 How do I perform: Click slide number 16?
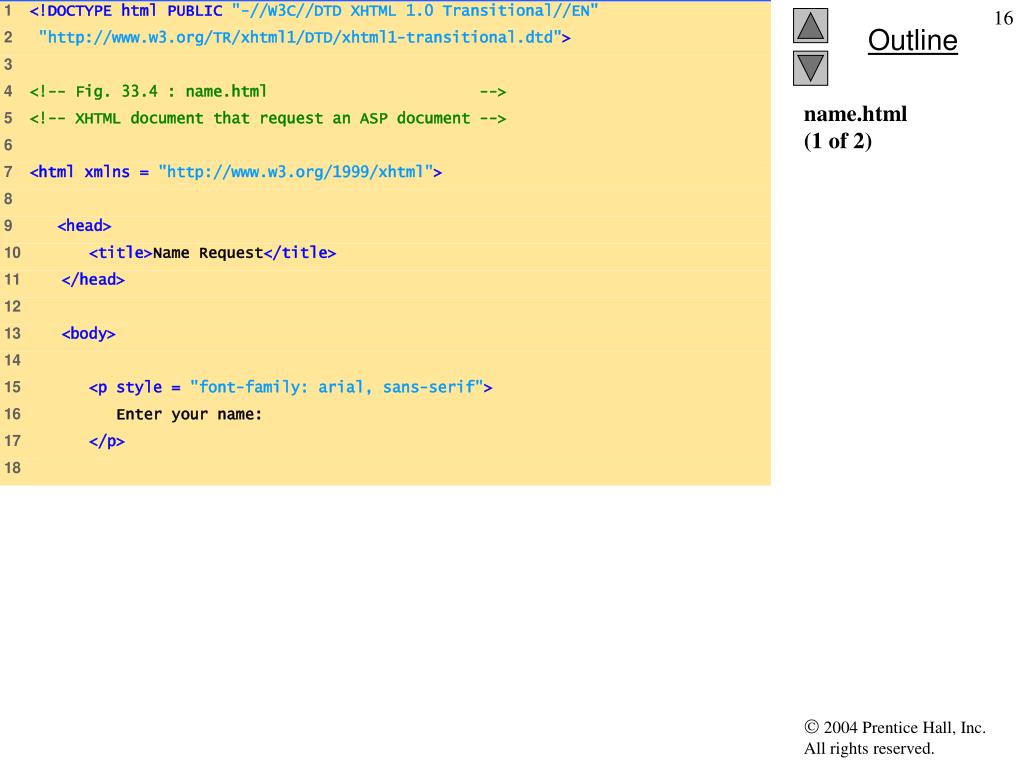(1003, 18)
